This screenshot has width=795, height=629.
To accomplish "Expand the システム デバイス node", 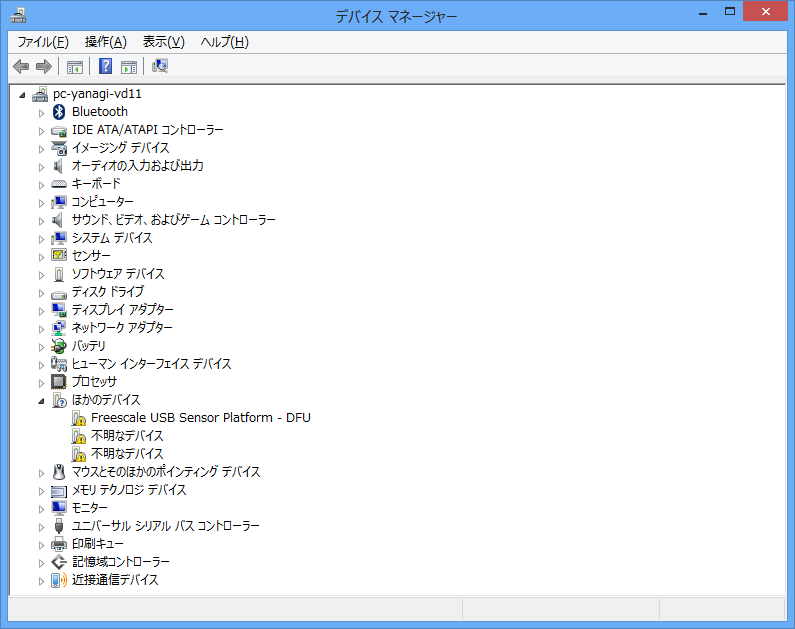I will point(41,239).
